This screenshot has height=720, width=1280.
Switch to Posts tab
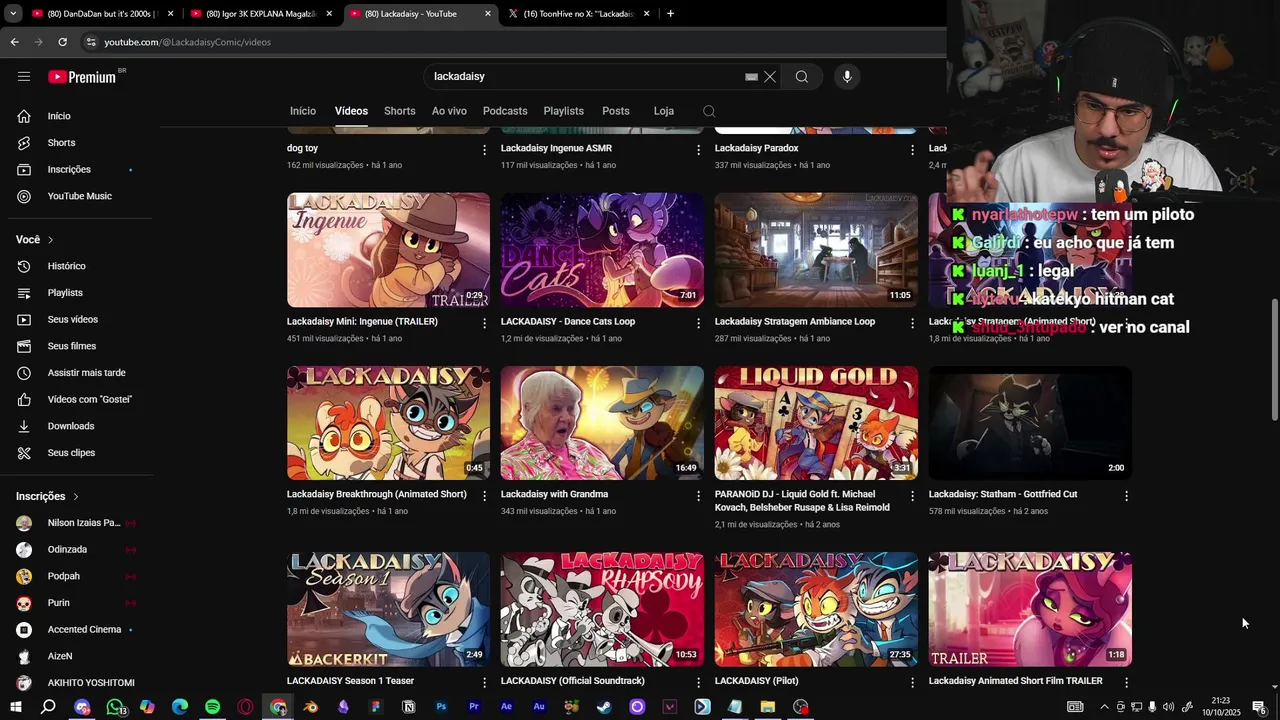click(x=616, y=111)
